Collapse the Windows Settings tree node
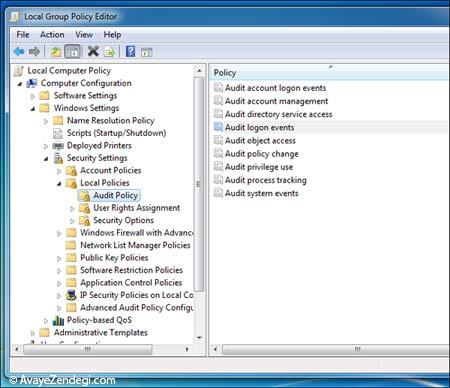This screenshot has width=450, height=388. coord(33,109)
